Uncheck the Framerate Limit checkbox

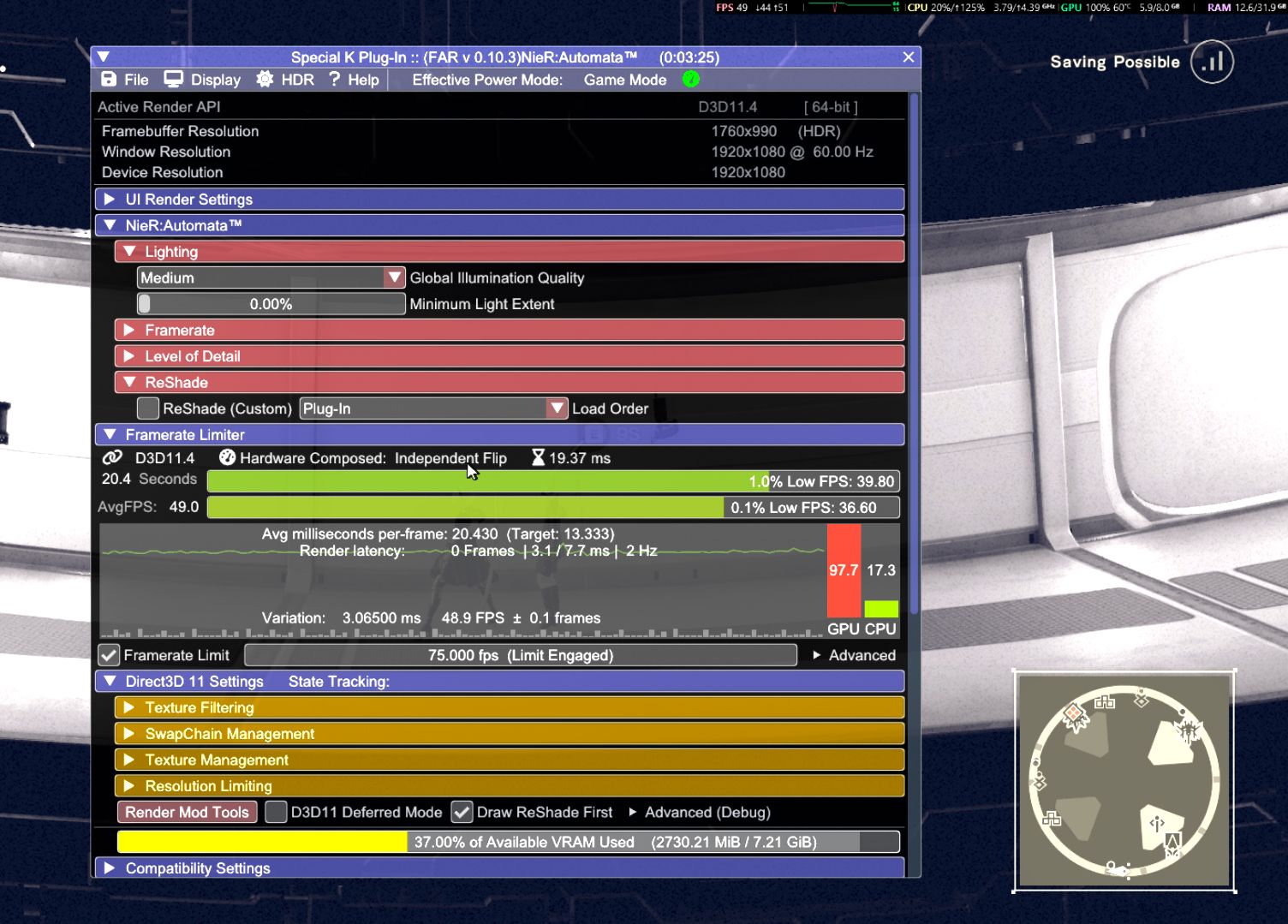click(x=109, y=655)
